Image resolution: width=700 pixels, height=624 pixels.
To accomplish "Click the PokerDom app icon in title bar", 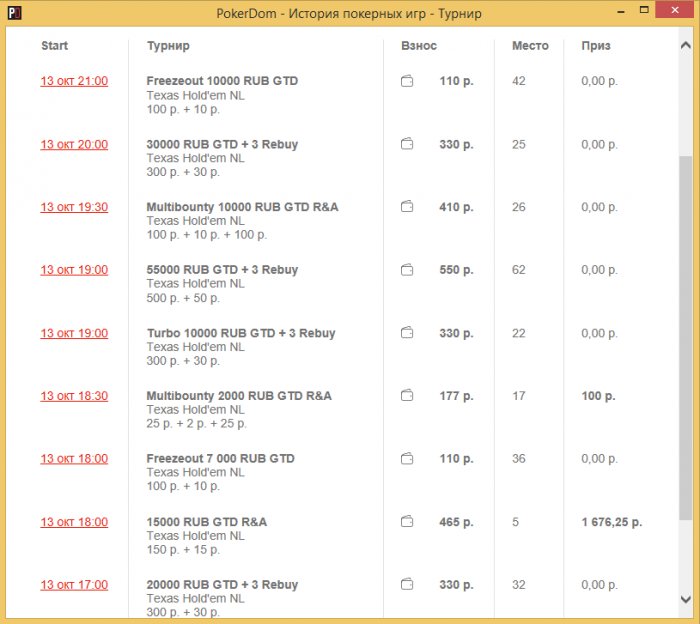I will point(14,13).
